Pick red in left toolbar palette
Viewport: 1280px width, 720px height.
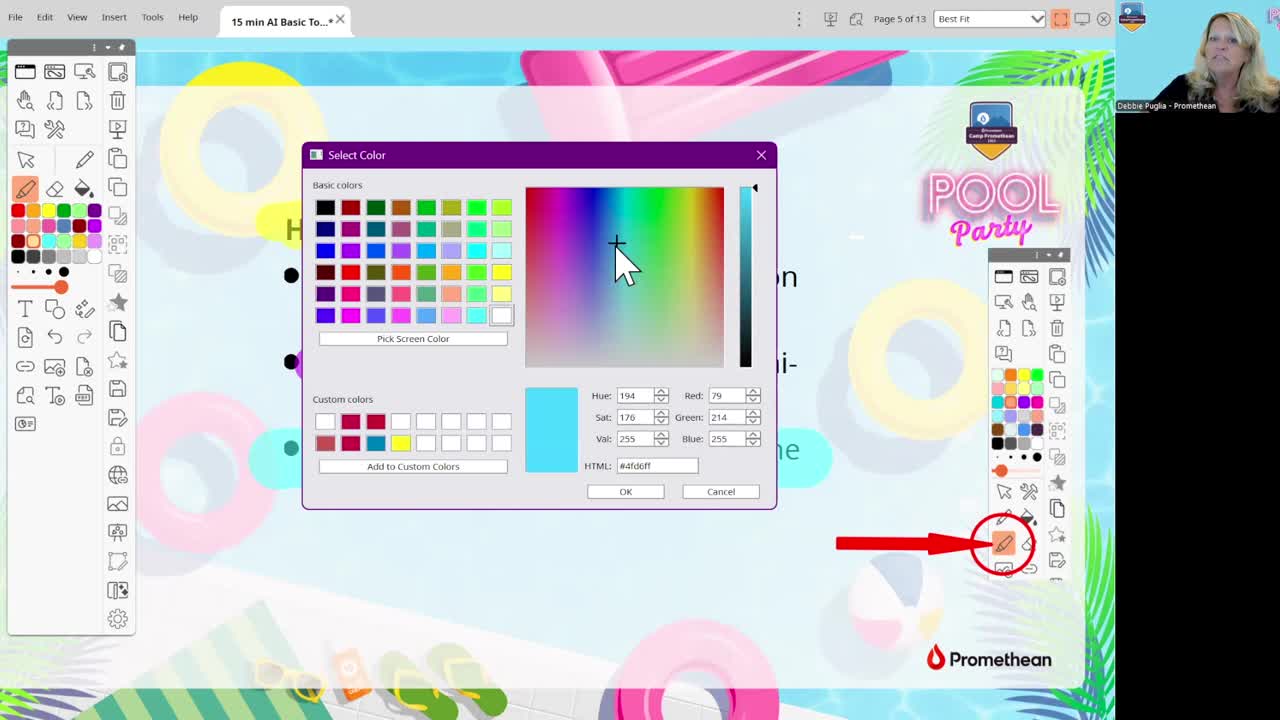point(18,210)
